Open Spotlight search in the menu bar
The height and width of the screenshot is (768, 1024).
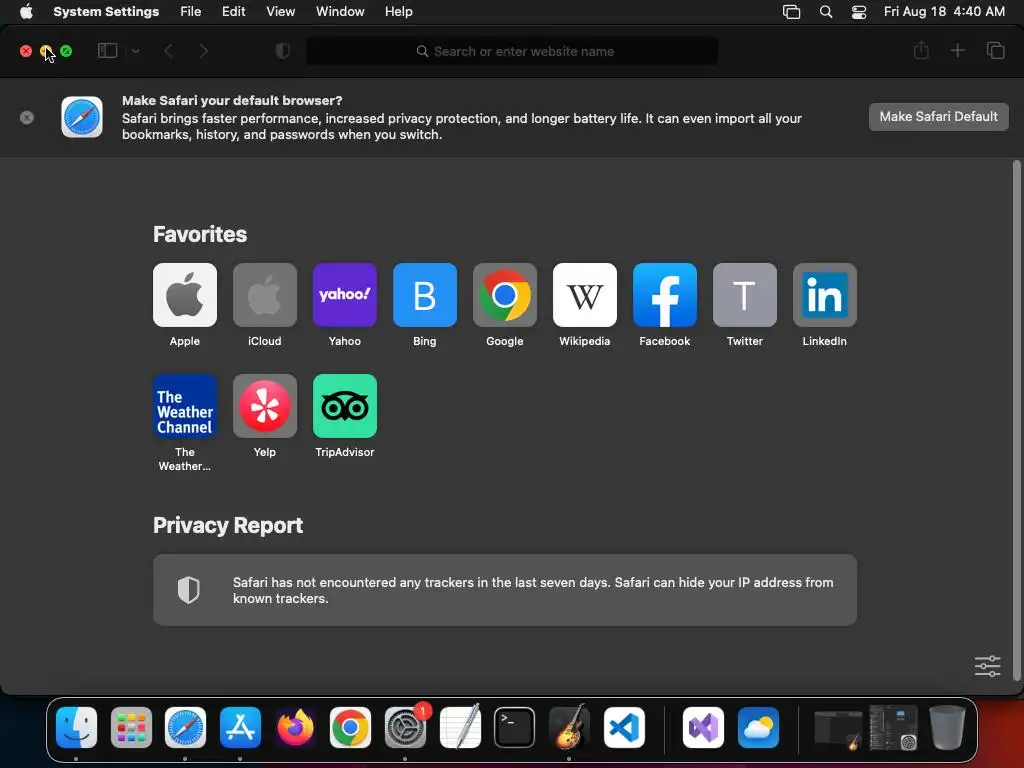[x=825, y=12]
